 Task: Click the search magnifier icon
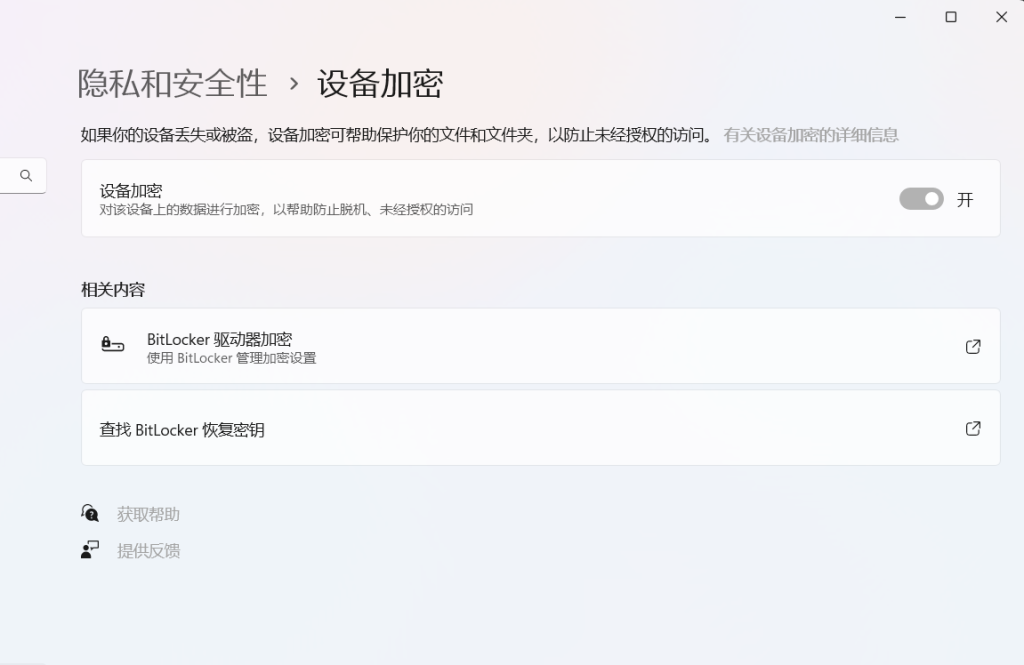[x=26, y=176]
